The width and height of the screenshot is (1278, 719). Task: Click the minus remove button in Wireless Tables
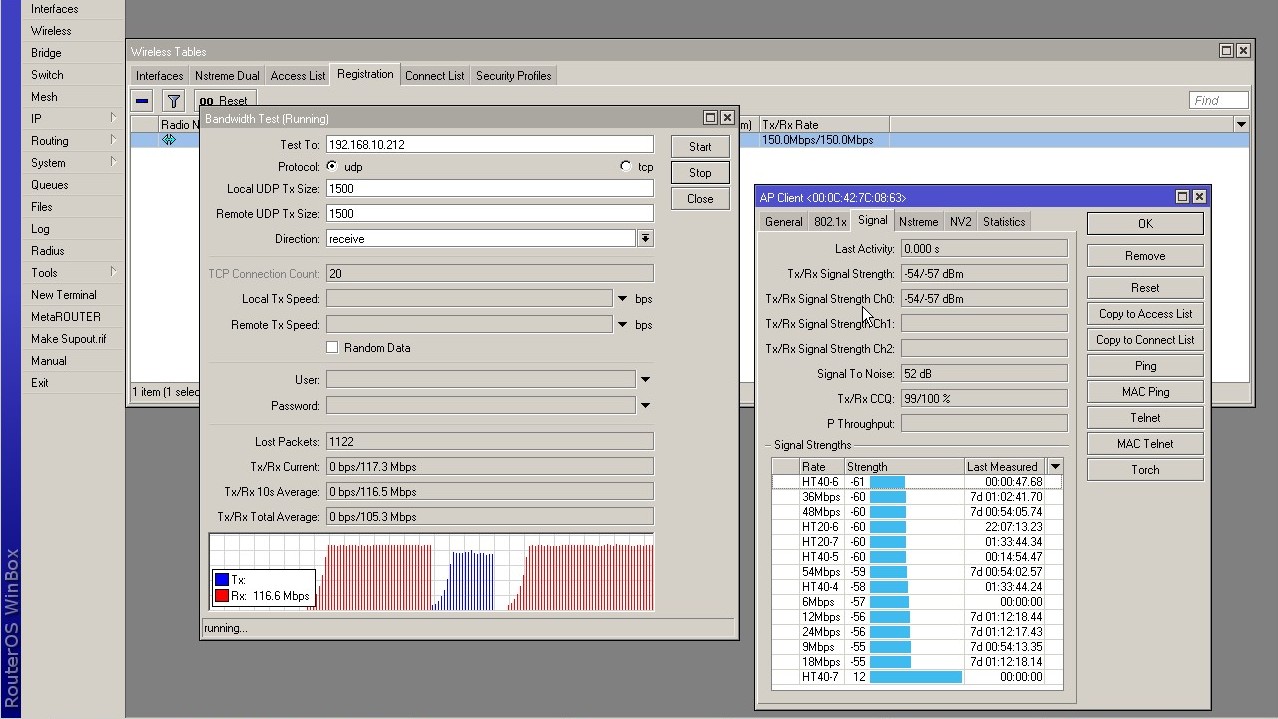[x=142, y=100]
